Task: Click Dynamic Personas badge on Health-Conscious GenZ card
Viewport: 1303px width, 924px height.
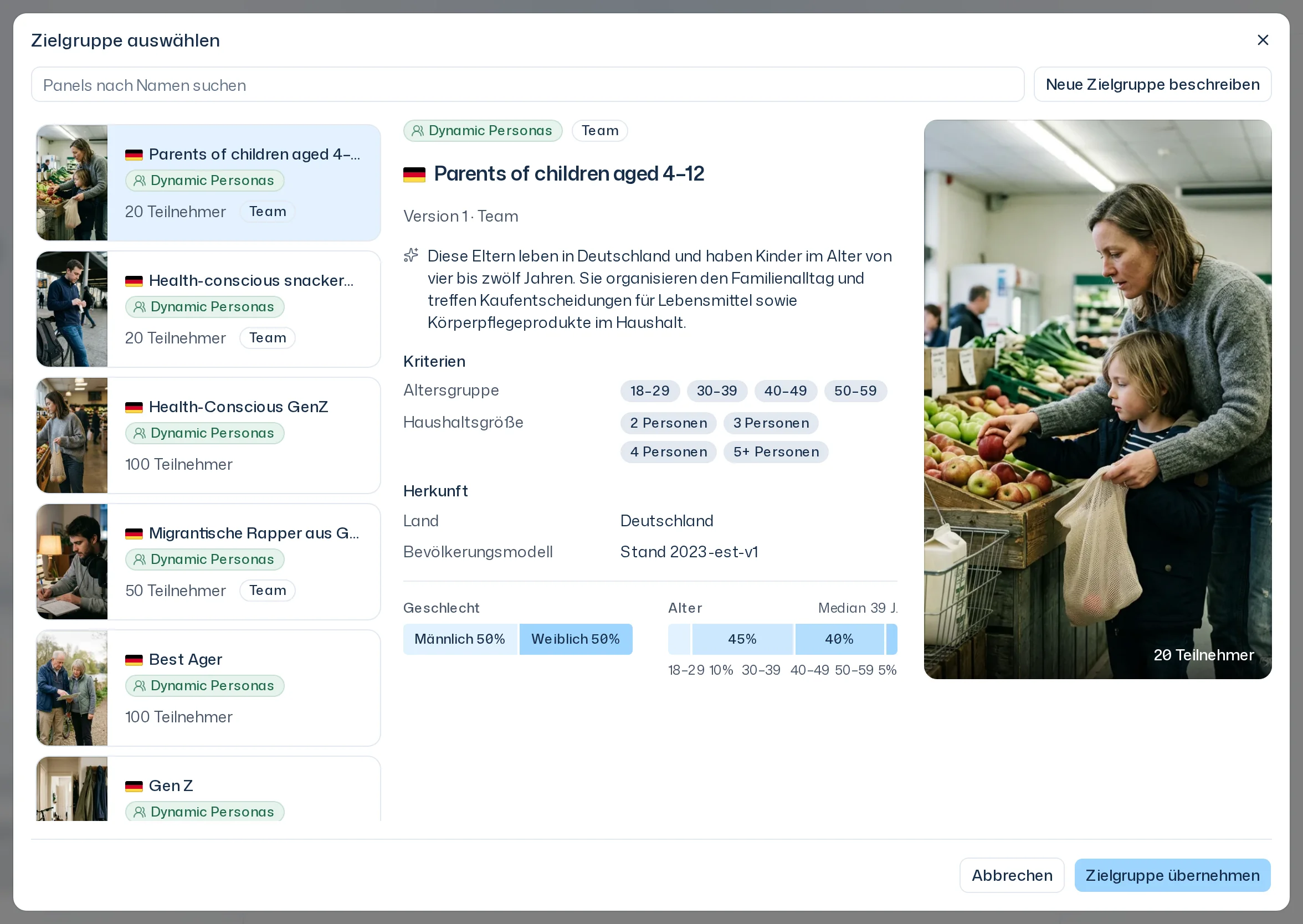Action: 205,433
